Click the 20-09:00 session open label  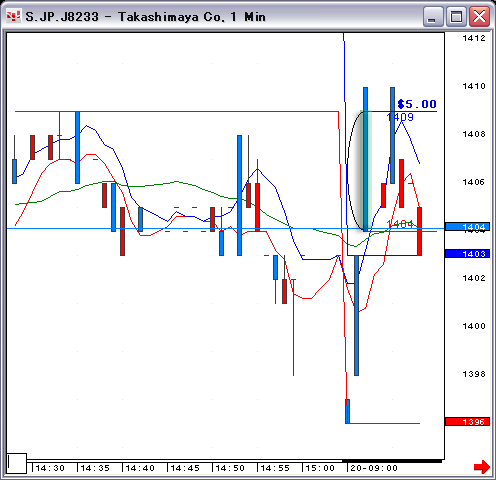point(374,468)
